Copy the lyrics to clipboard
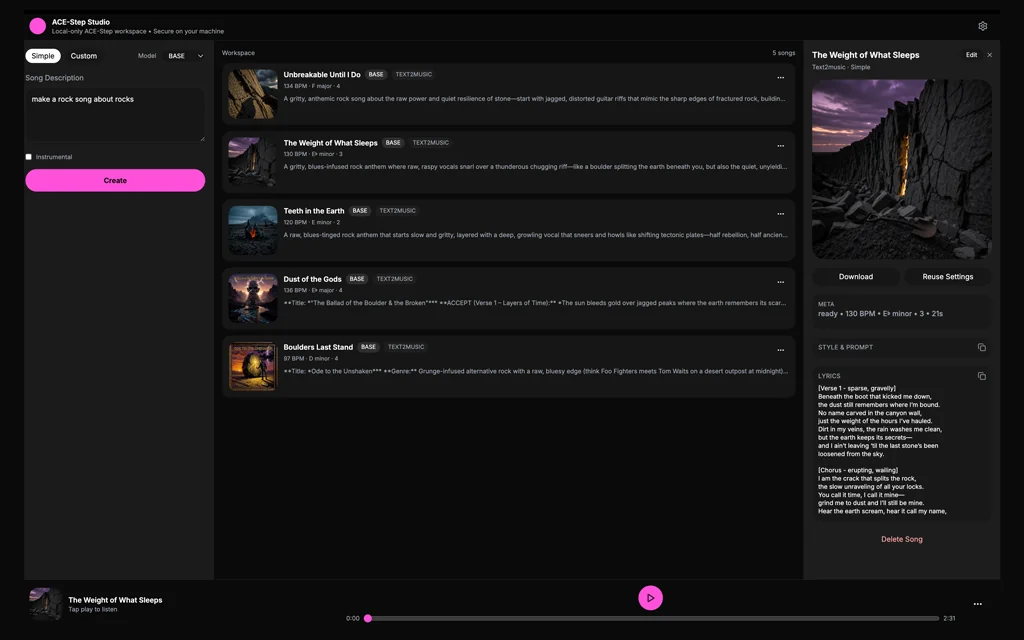The image size is (1024, 640). coord(981,376)
